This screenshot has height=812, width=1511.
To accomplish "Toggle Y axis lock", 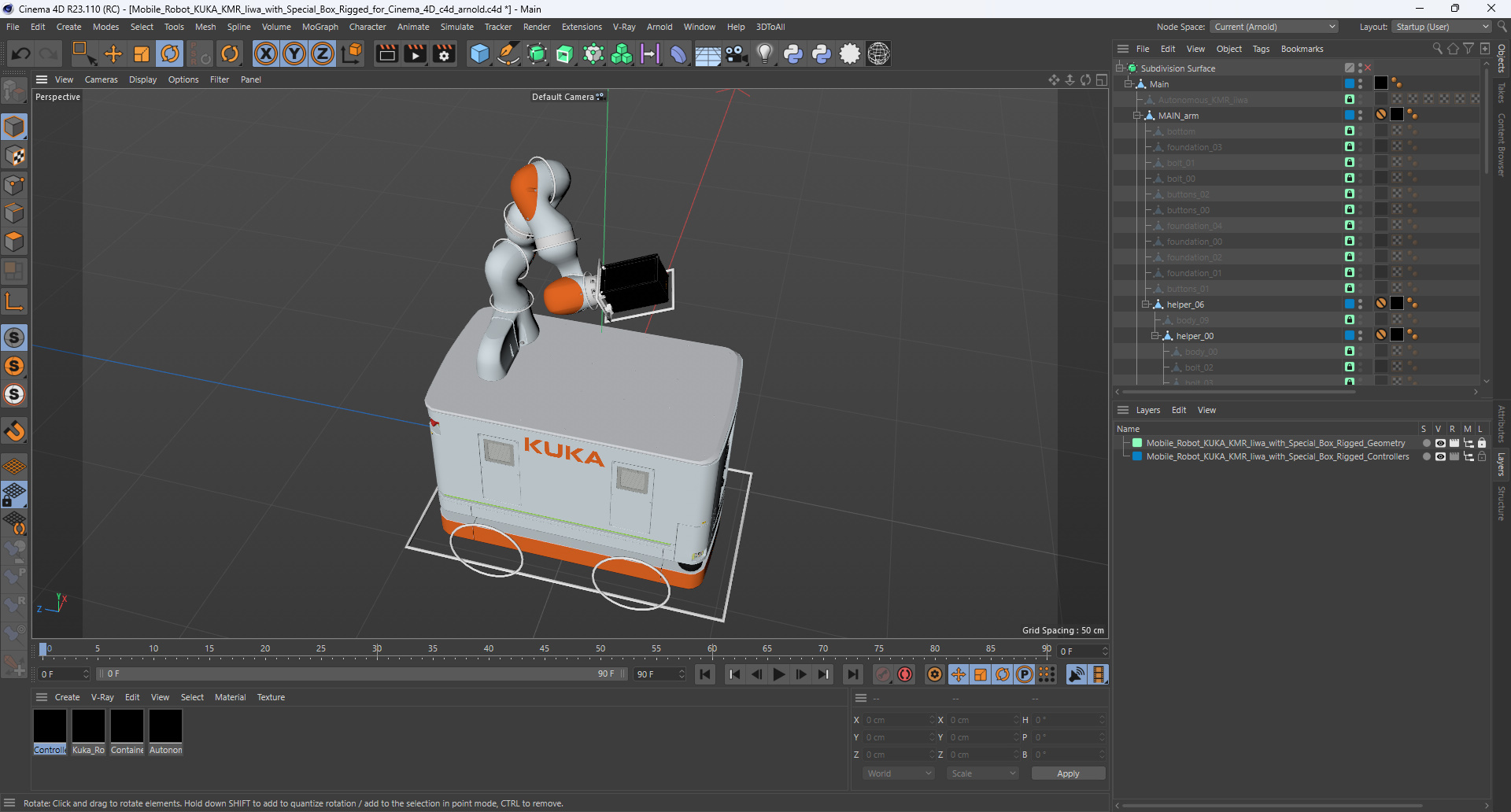I will pos(294,54).
